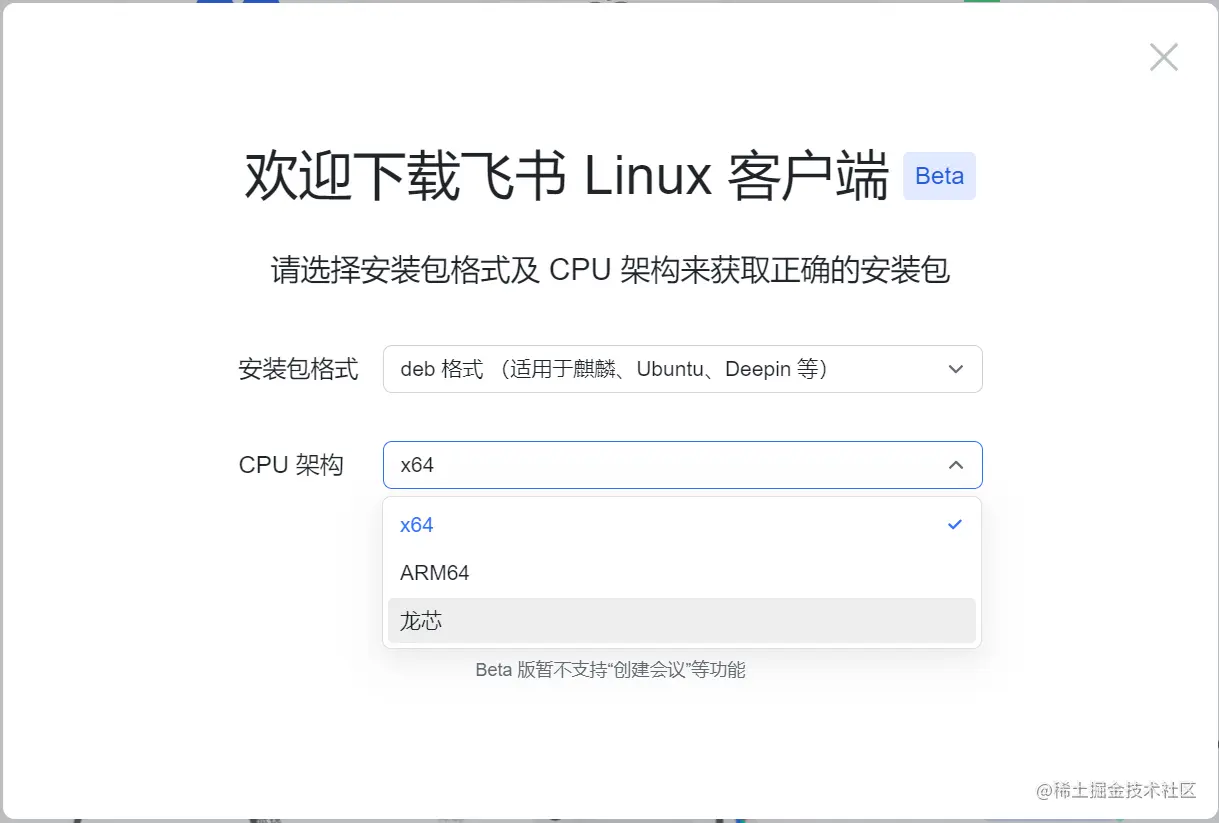Click the 请选择安装包格式 instruction subtitle
The width and height of the screenshot is (1219, 823).
610,270
